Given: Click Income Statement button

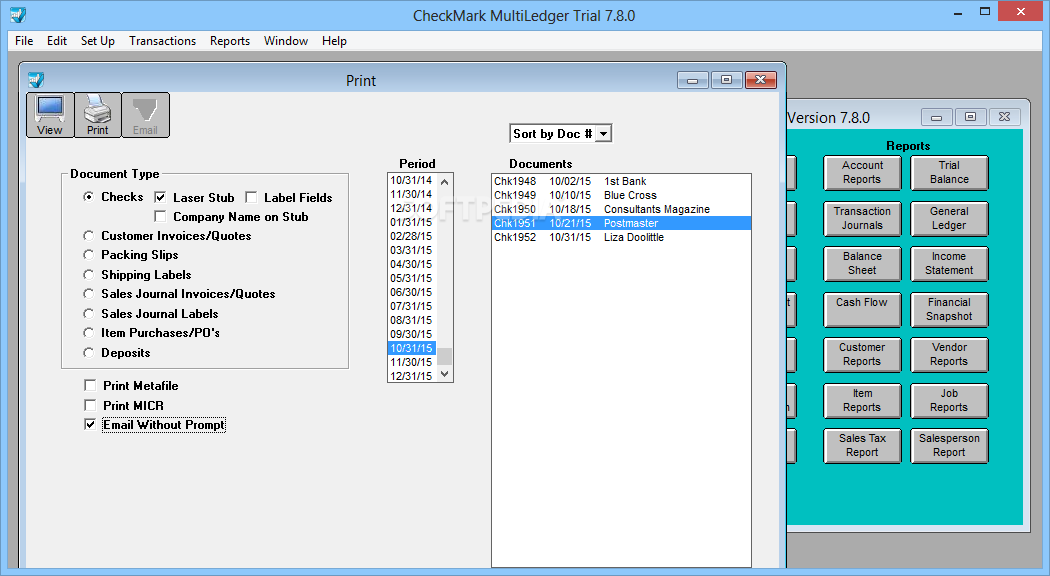Looking at the screenshot, I should coord(950,264).
